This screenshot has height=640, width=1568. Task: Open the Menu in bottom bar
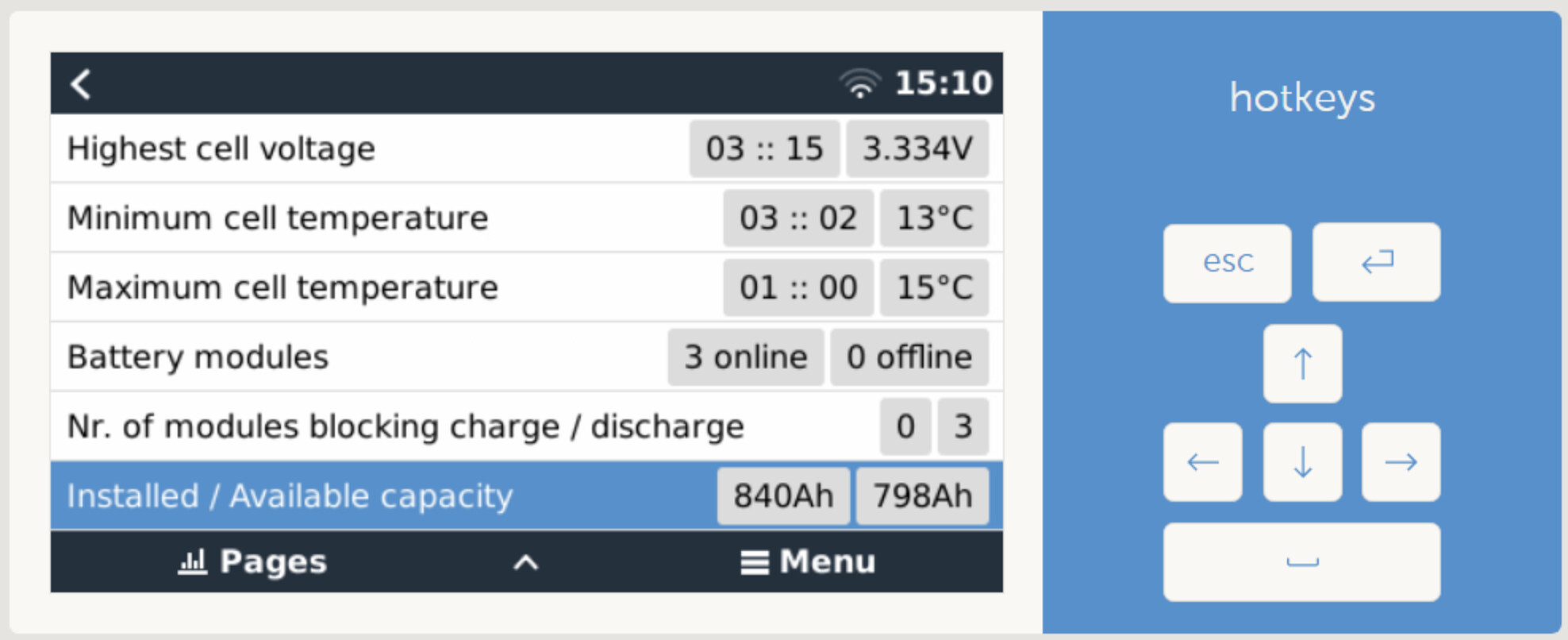pos(808,561)
